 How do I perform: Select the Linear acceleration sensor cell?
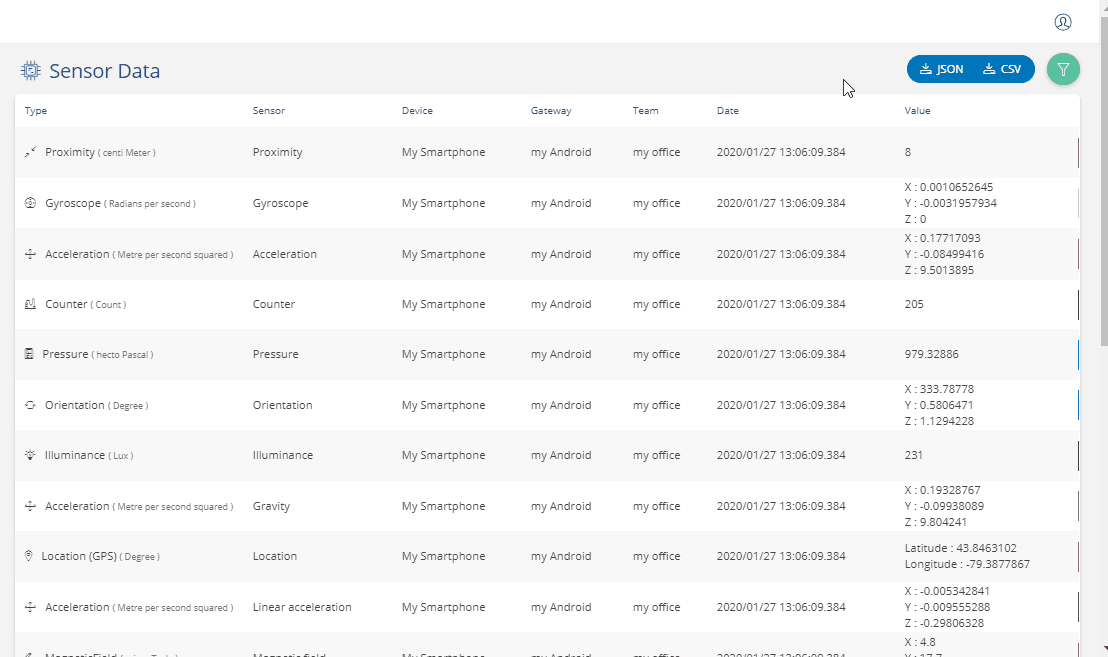click(x=302, y=607)
